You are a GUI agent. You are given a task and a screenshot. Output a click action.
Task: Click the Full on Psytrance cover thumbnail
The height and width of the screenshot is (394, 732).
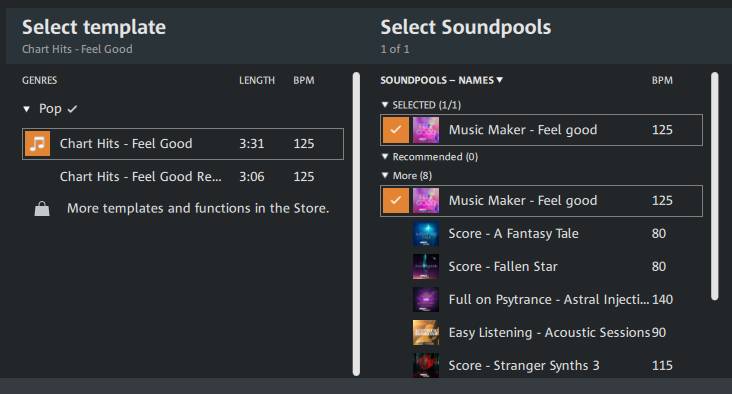pyautogui.click(x=426, y=299)
